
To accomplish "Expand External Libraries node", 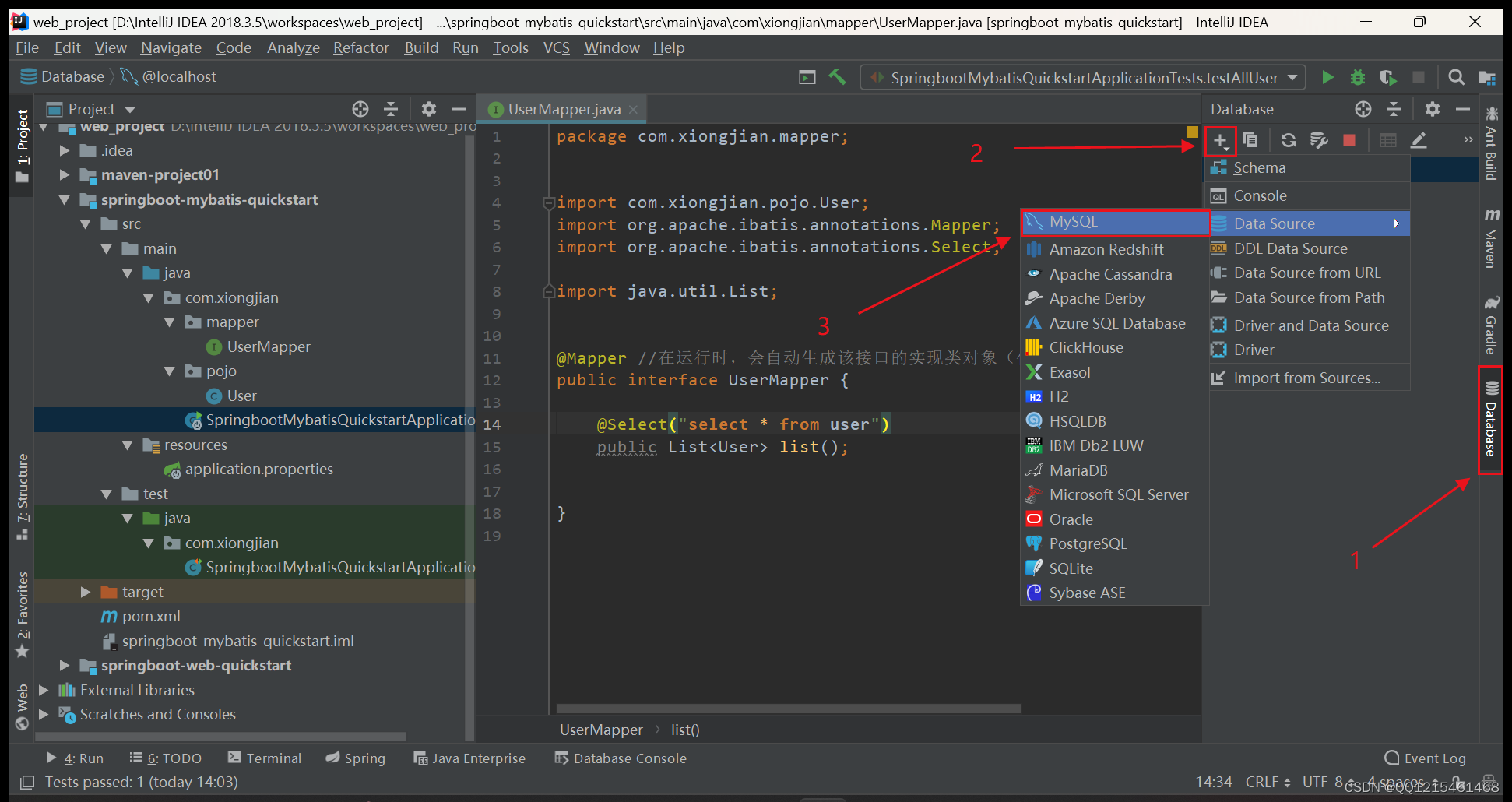I will [44, 691].
